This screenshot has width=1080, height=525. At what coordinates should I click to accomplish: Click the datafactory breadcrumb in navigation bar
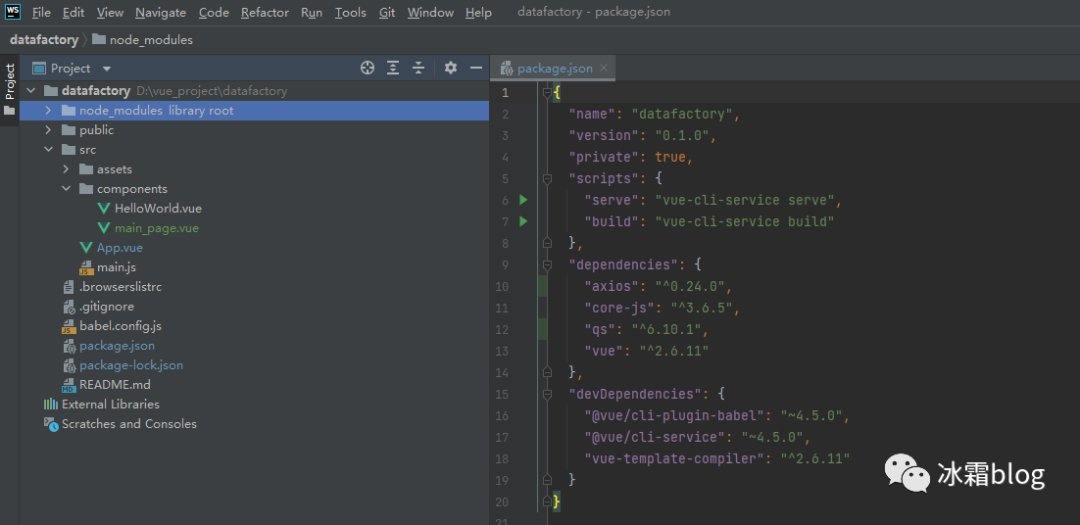point(44,40)
